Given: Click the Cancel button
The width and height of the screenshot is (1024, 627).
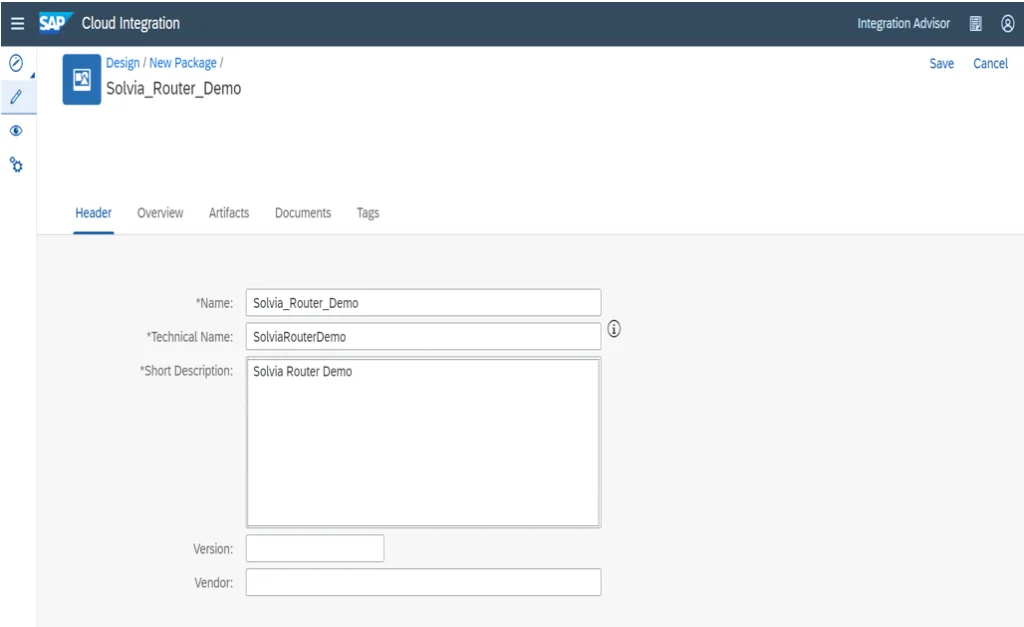Looking at the screenshot, I should click(990, 63).
